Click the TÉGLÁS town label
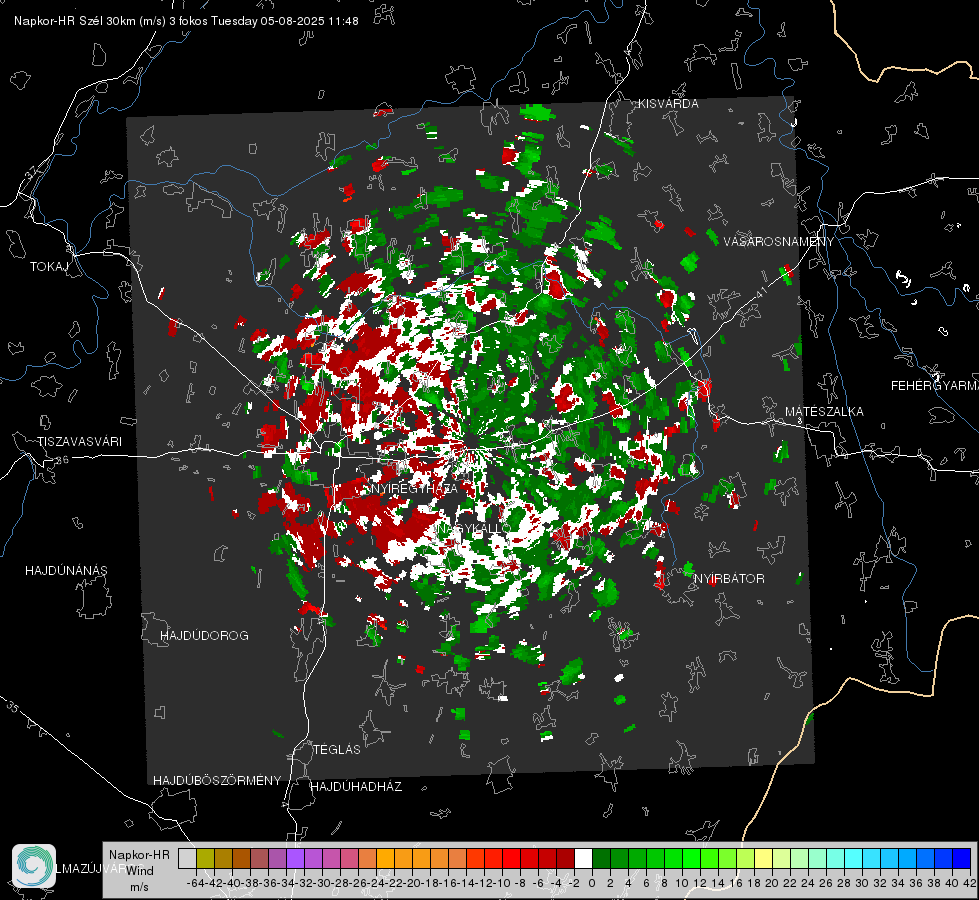979x900 pixels. [337, 750]
